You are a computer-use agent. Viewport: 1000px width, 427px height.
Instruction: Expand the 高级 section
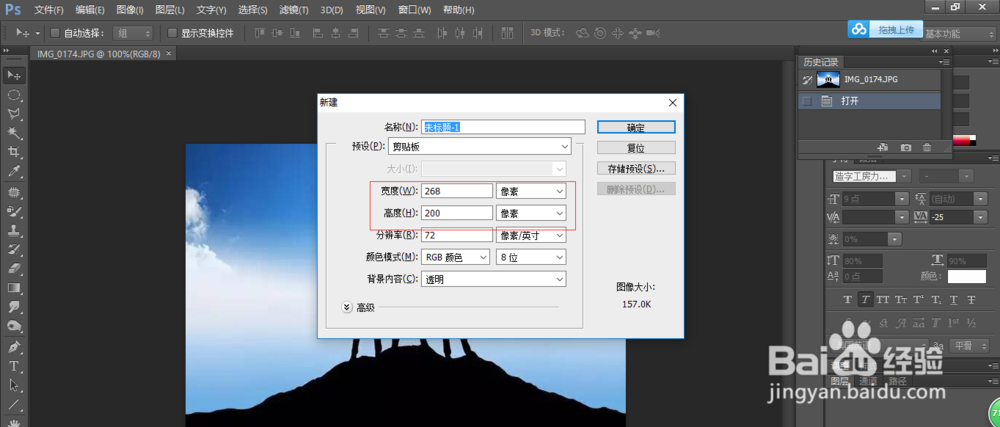coord(347,307)
